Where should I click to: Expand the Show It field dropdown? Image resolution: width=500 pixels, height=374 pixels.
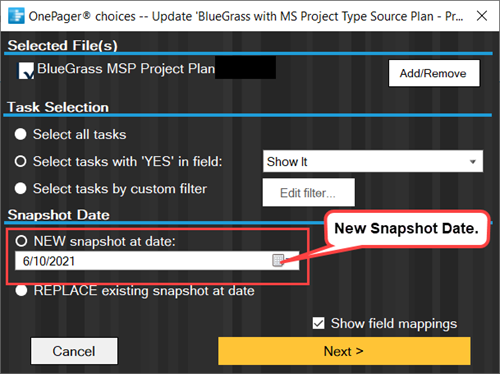click(373, 161)
